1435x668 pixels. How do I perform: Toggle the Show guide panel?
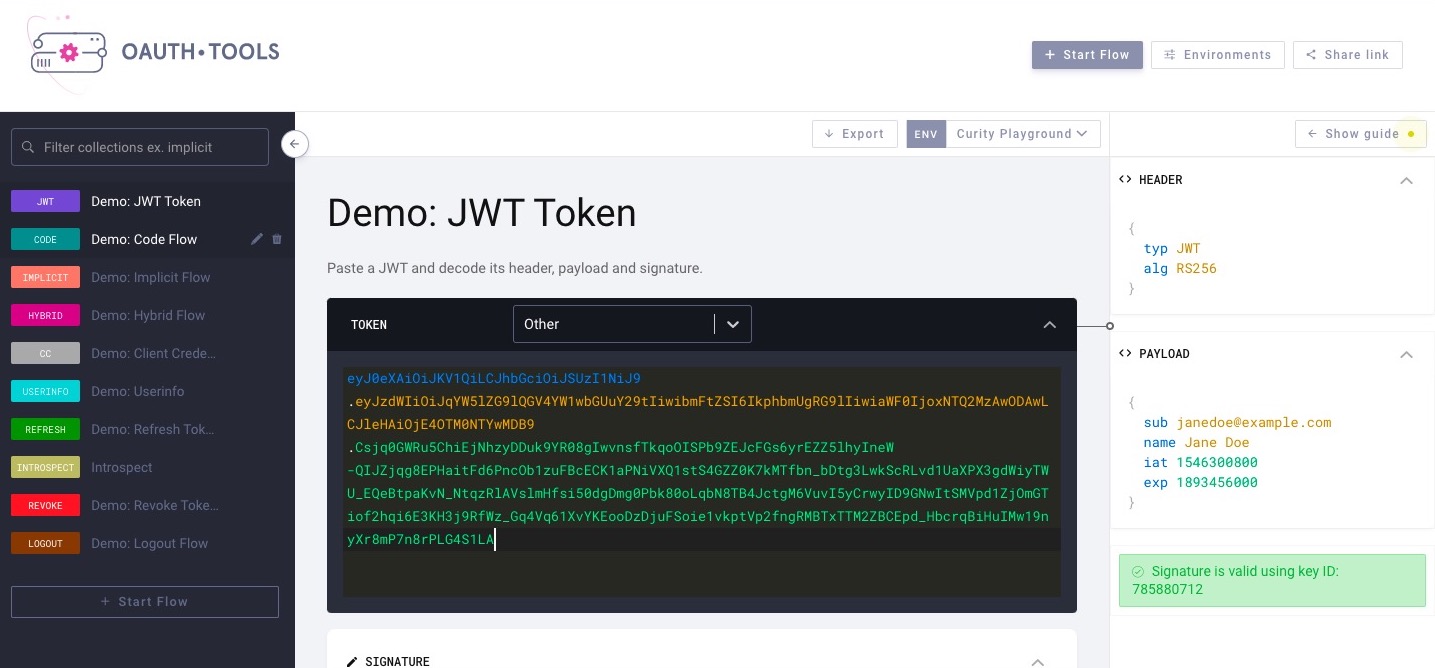click(x=1361, y=133)
